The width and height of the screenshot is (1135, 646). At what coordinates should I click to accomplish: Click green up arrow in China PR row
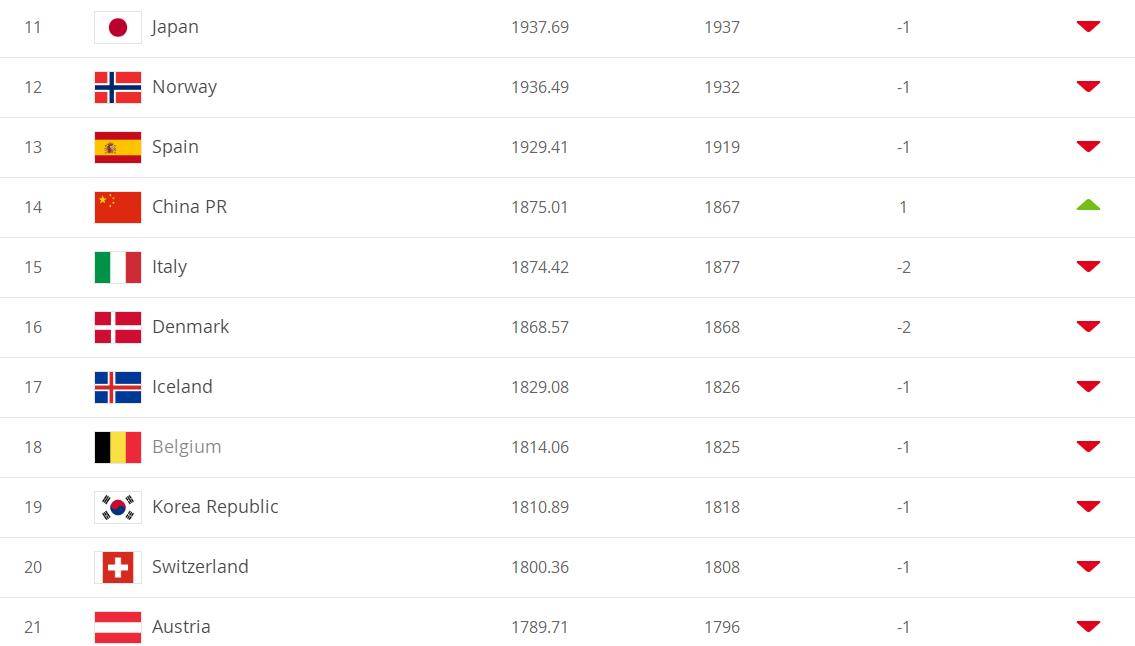click(x=1088, y=206)
